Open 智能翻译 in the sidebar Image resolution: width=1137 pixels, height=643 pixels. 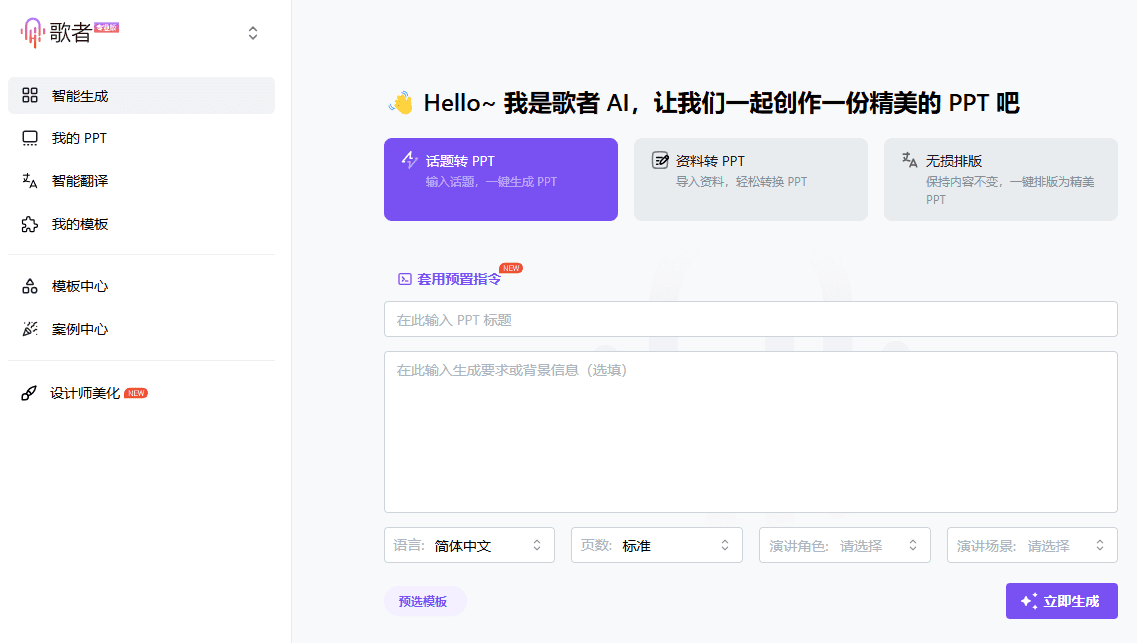tap(141, 181)
